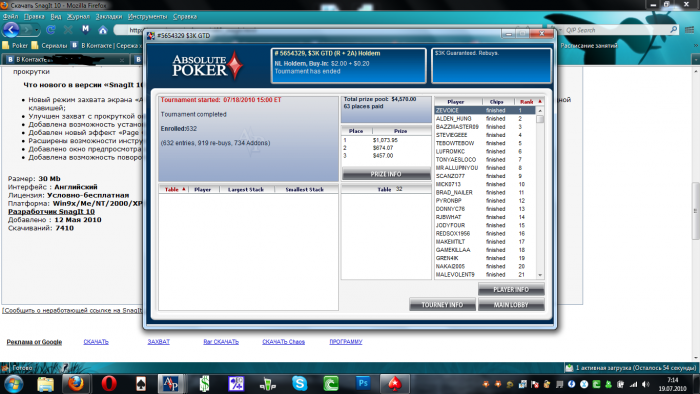Click the PRIZE INFO button

coord(386,174)
